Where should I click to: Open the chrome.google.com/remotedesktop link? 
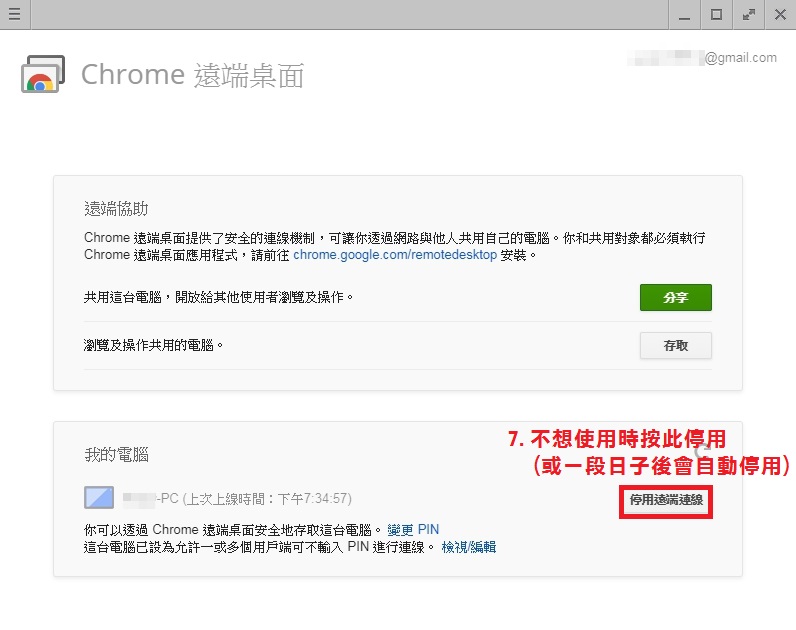point(395,255)
